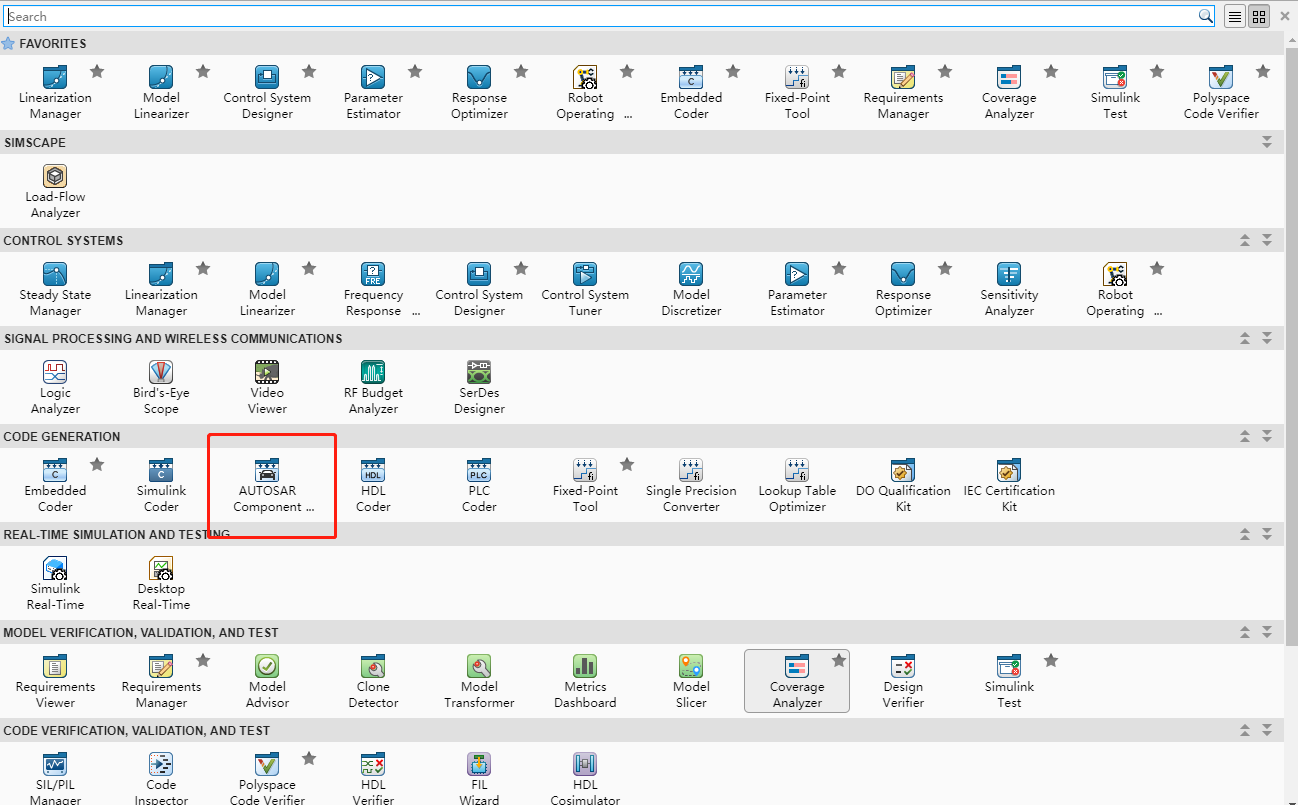Viewport: 1298px width, 805px height.
Task: Open Desktop Real-Time app
Action: pos(161,583)
